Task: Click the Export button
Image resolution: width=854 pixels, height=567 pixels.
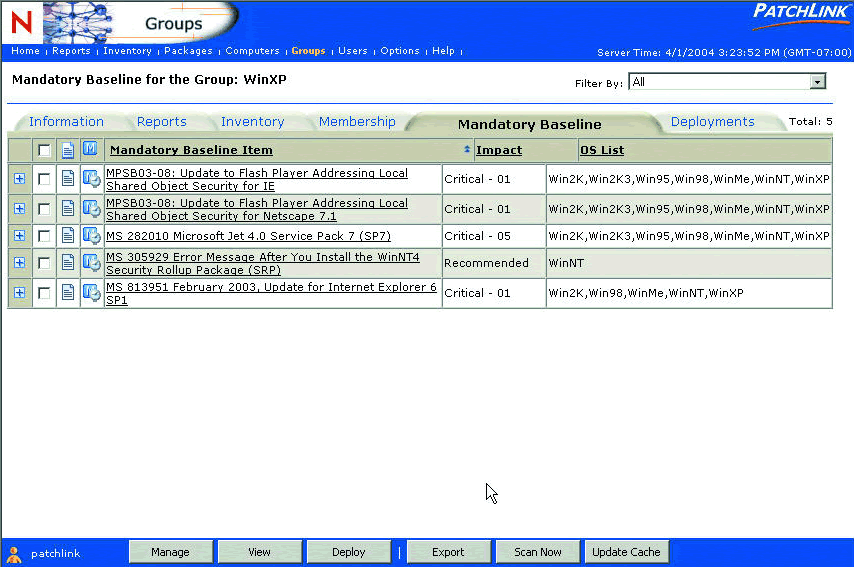Action: (x=448, y=552)
